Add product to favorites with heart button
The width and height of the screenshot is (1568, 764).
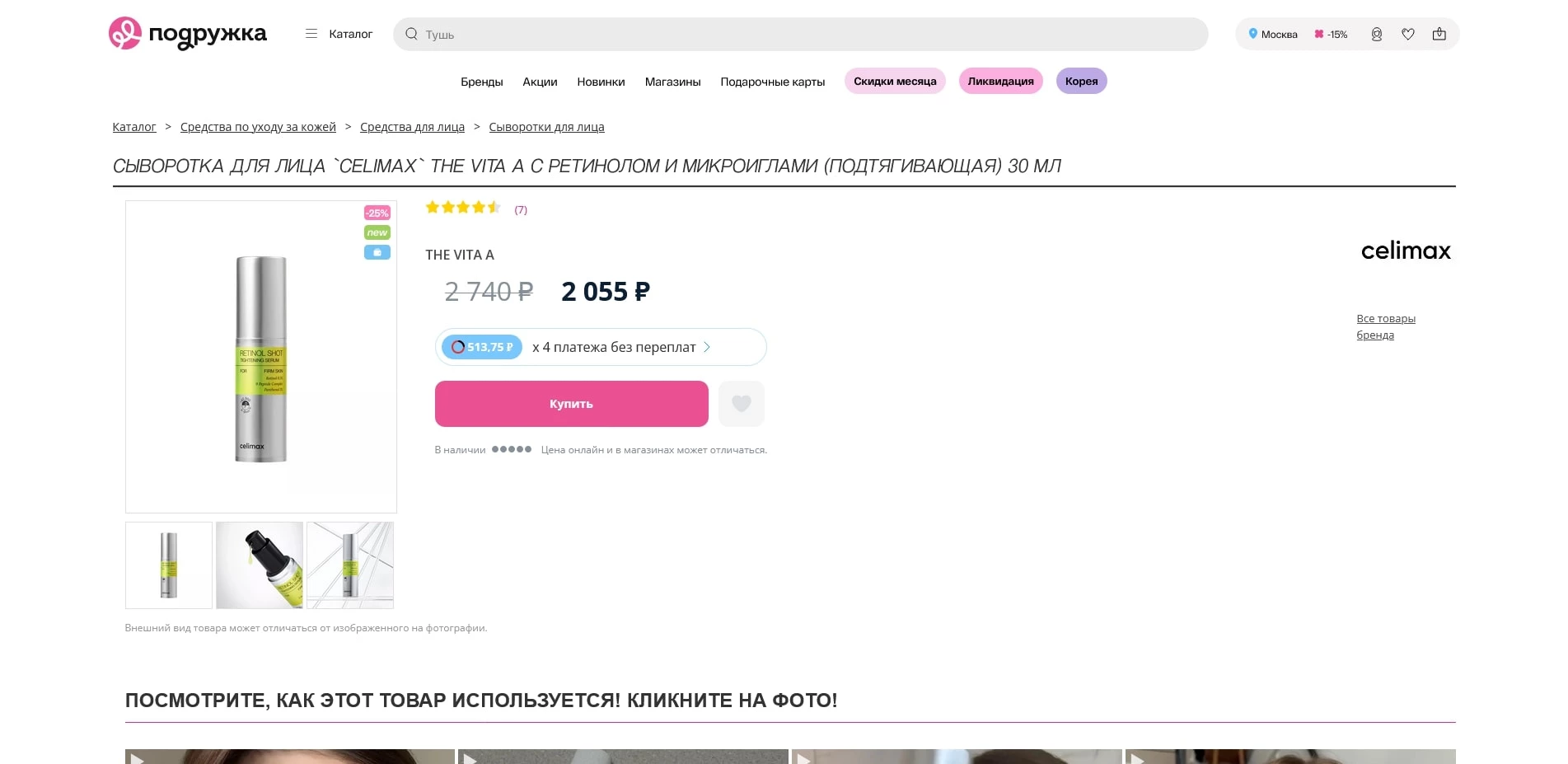(741, 404)
